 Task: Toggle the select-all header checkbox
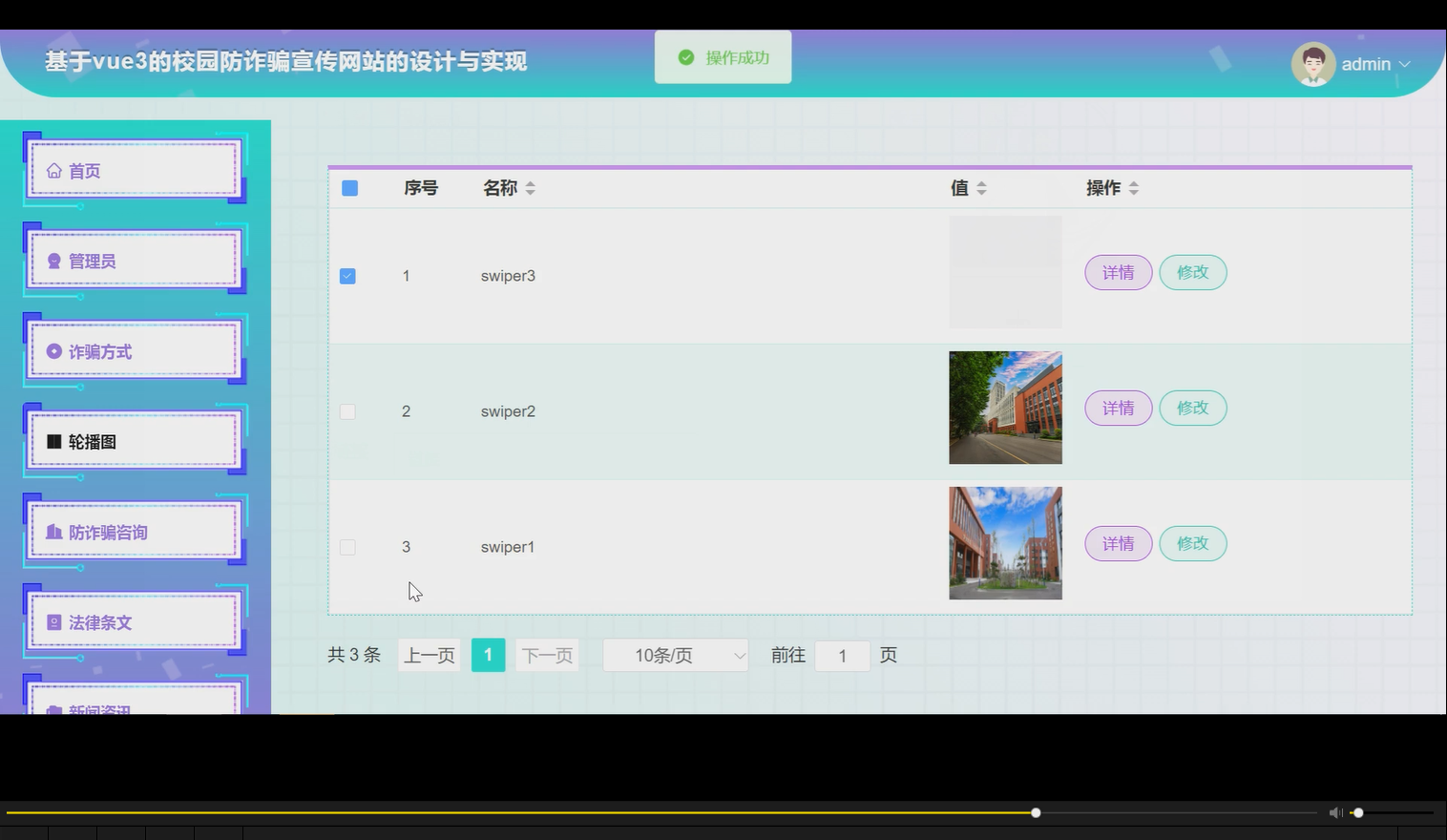point(349,188)
